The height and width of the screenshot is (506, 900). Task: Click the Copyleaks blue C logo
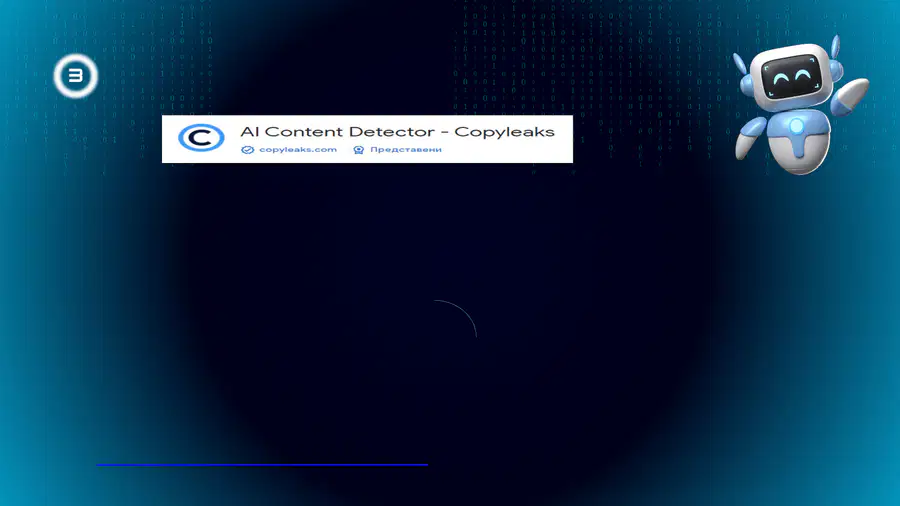tap(201, 138)
